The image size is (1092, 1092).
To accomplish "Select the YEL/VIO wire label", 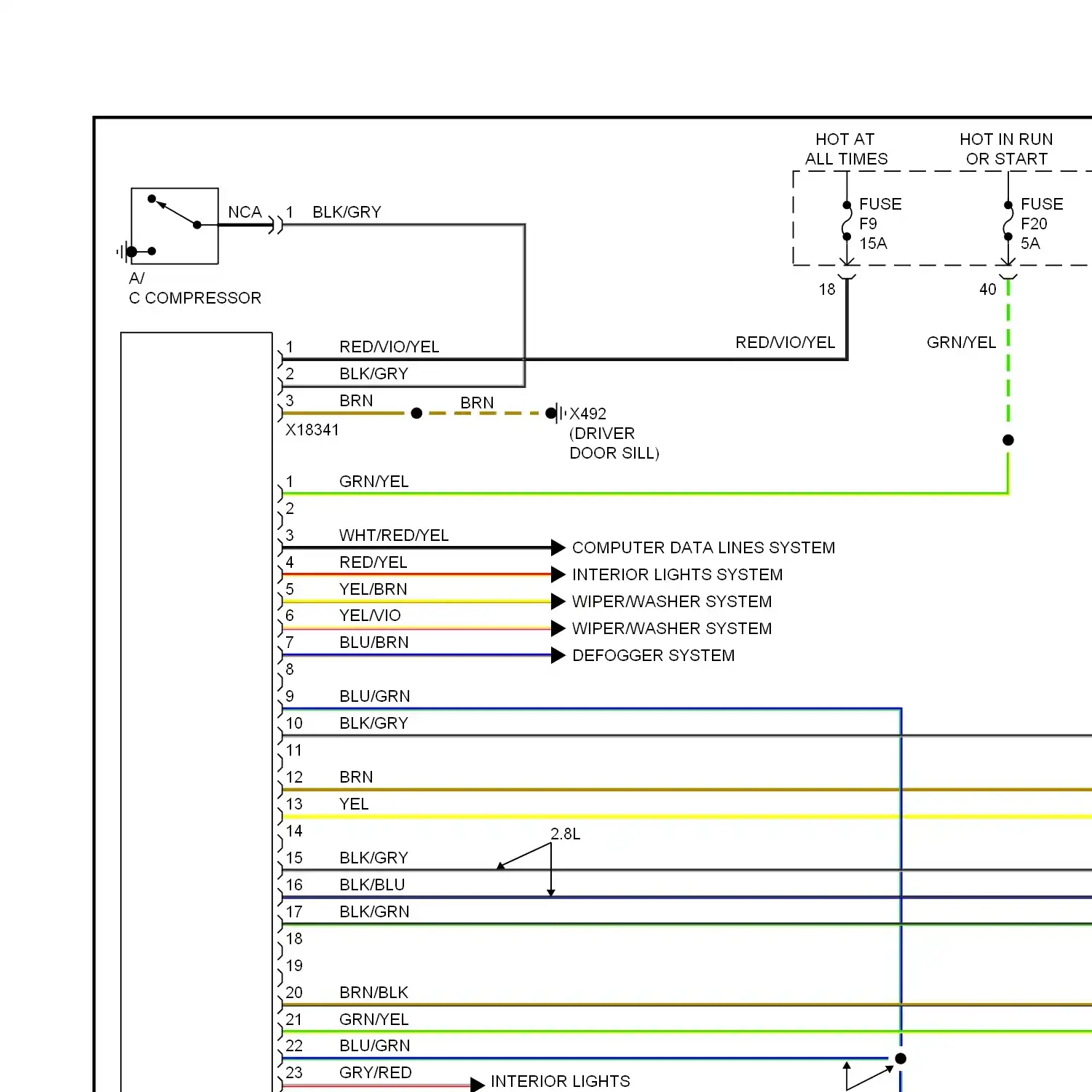I will 370,616.
